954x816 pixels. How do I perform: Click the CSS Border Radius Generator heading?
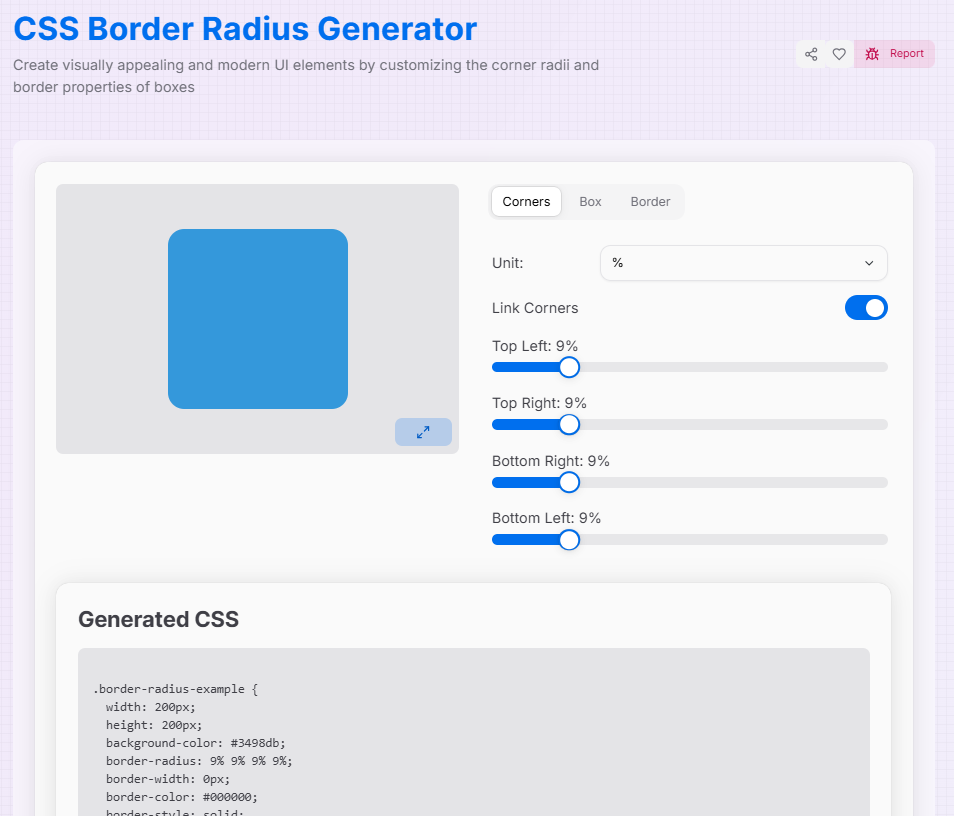(x=245, y=29)
